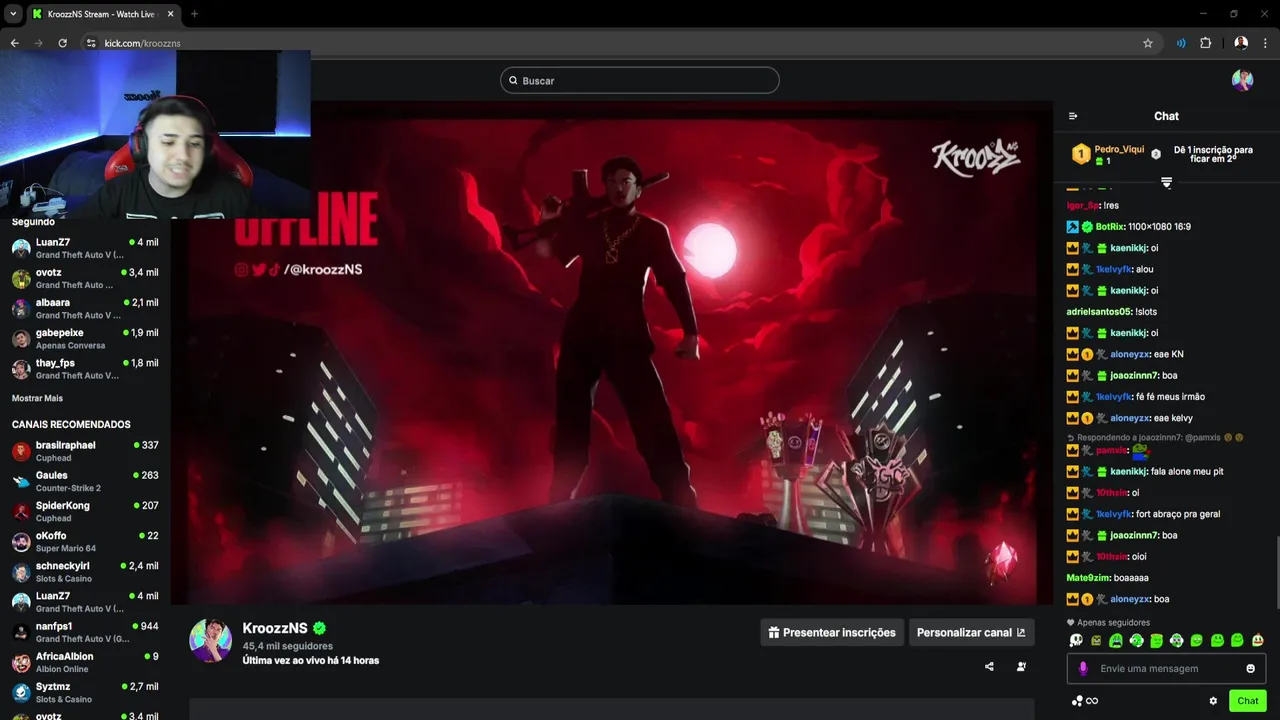Open albaara channel in sidebar

(x=85, y=308)
